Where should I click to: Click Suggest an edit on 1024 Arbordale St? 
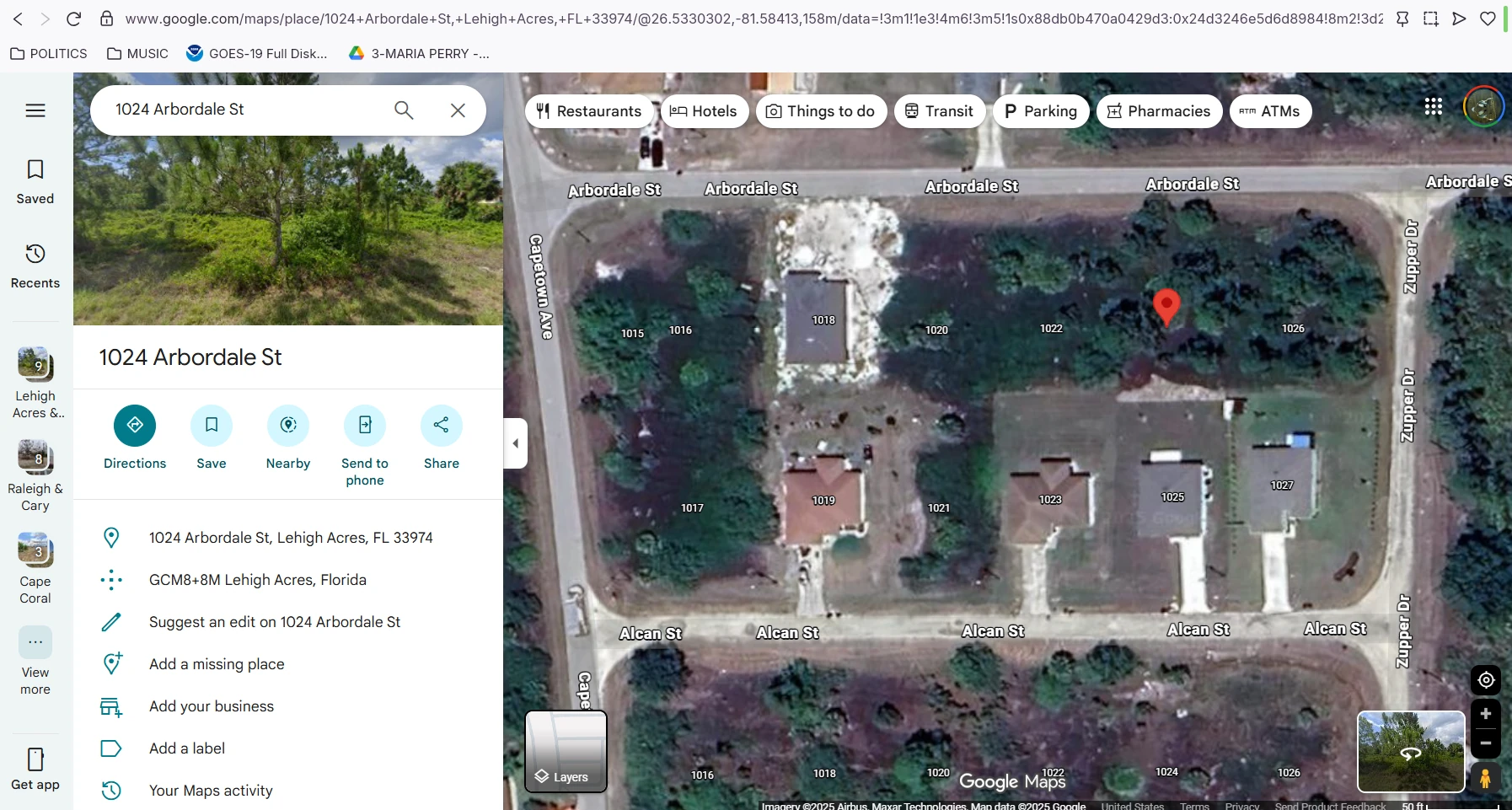click(x=274, y=622)
